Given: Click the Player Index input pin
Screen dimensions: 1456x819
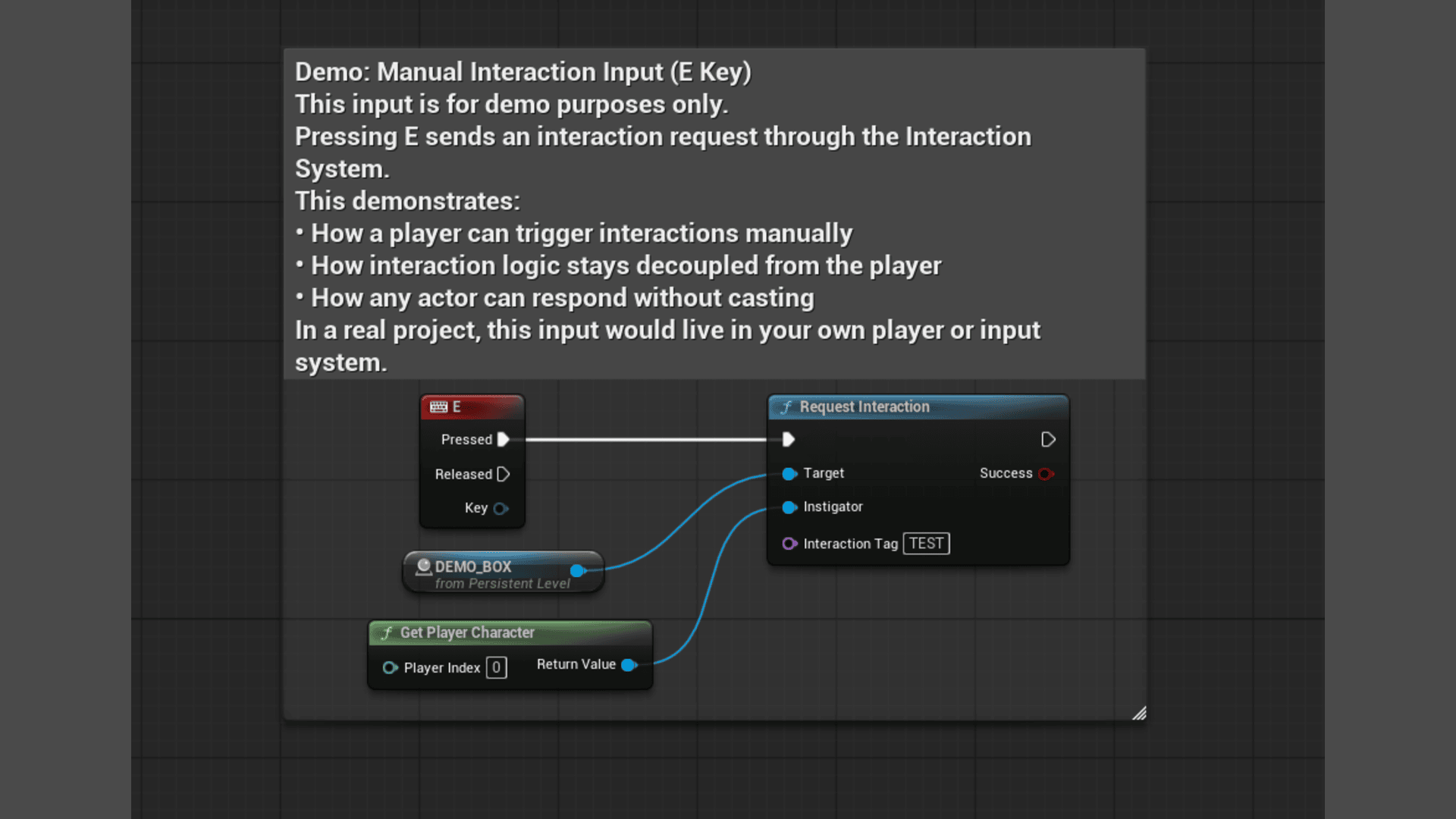Looking at the screenshot, I should point(390,668).
